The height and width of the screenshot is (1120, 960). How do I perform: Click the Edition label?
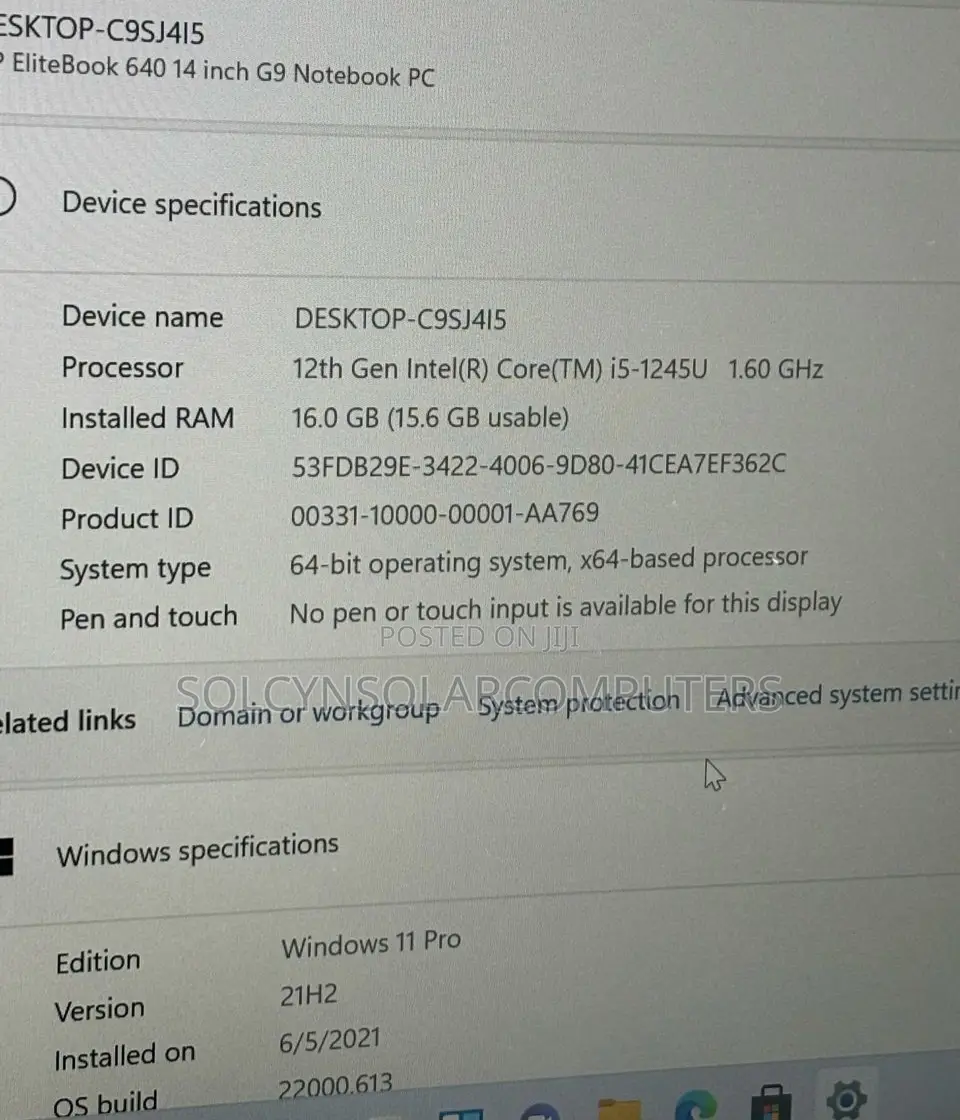click(99, 961)
